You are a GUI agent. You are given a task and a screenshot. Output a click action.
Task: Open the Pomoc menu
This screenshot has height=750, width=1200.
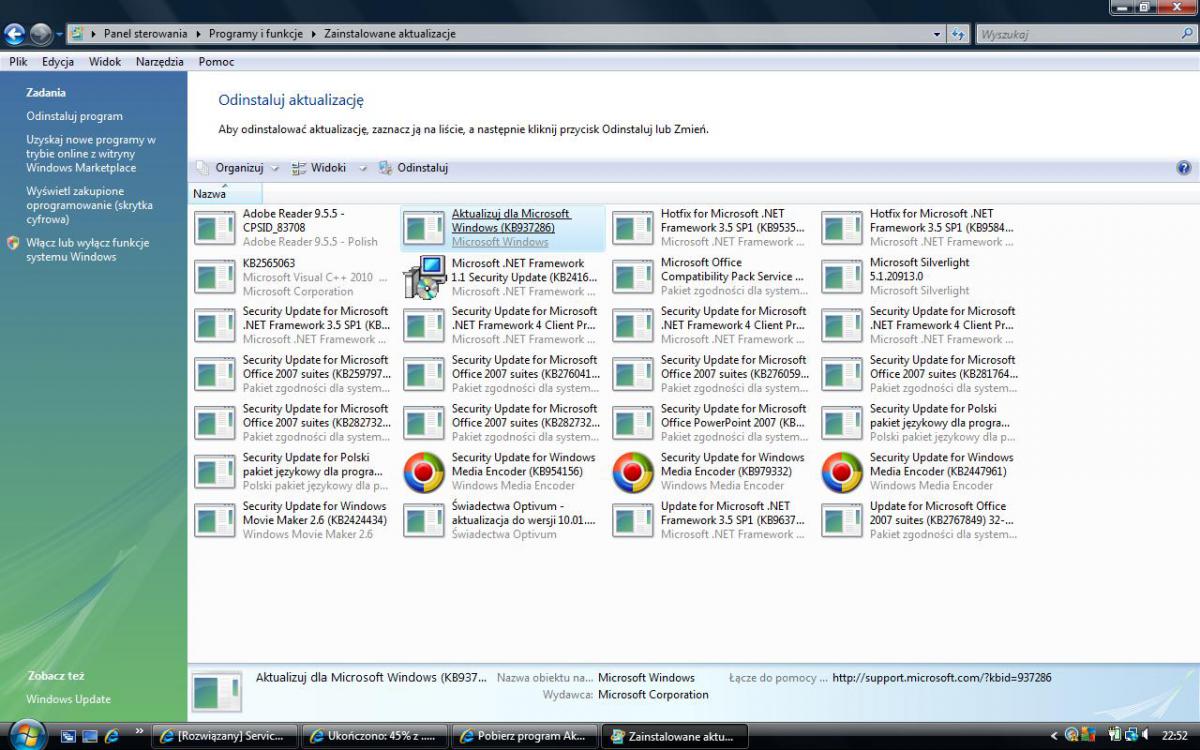(x=216, y=62)
